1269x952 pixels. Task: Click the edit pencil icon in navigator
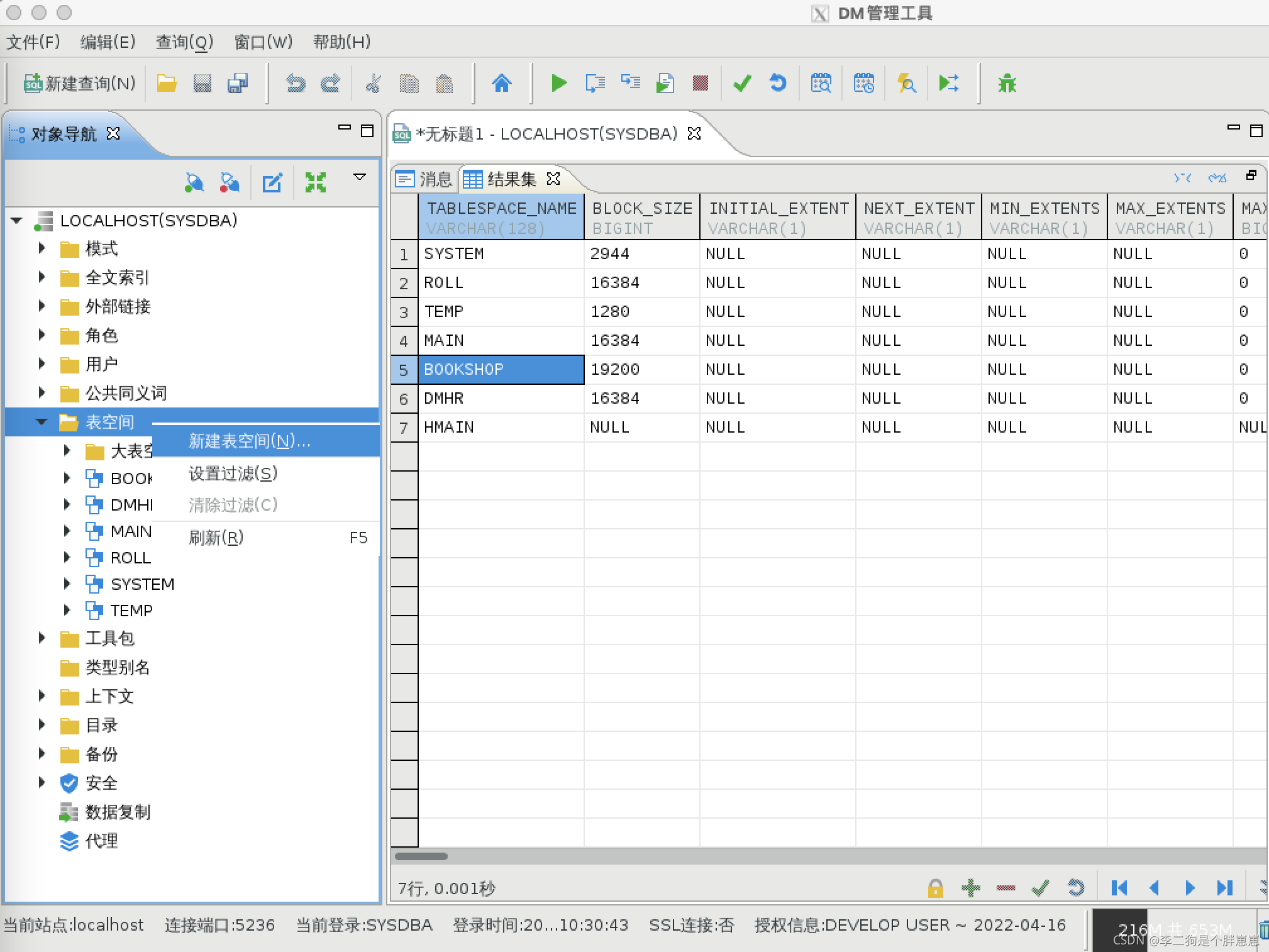[x=272, y=183]
